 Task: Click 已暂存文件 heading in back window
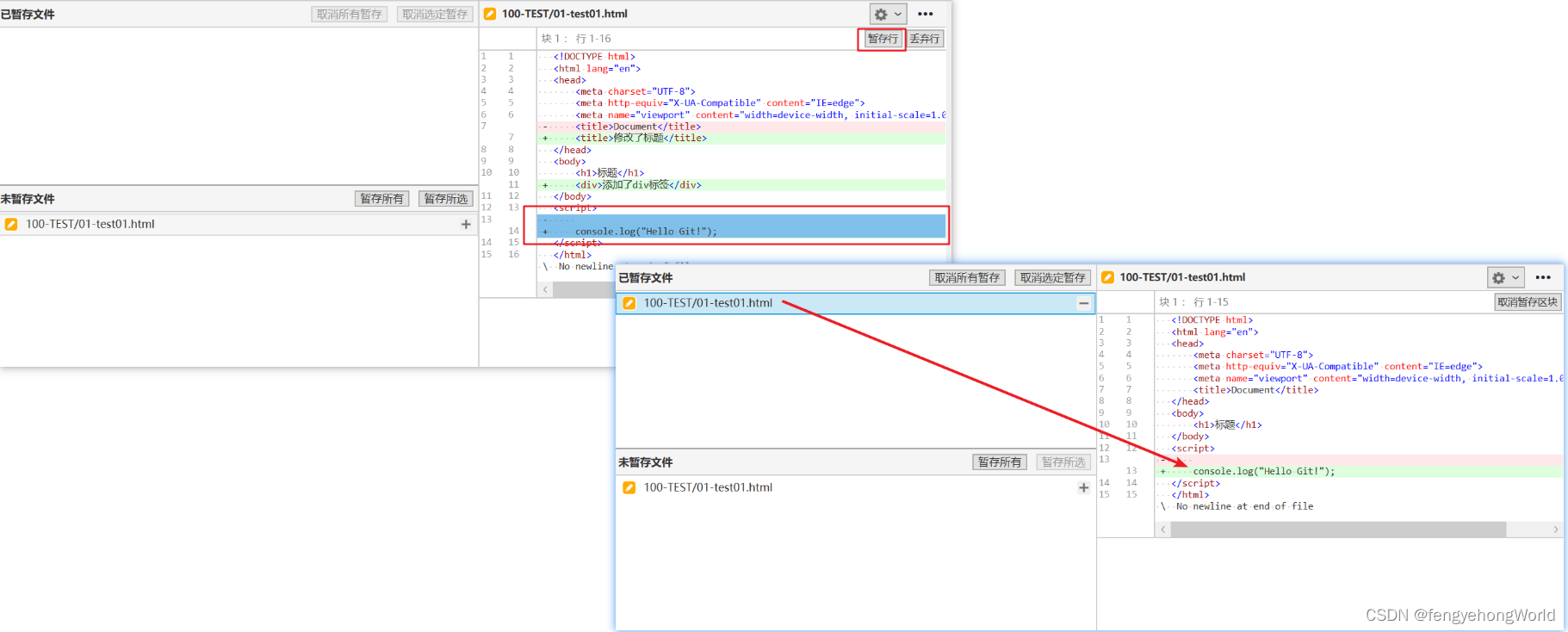click(x=28, y=15)
